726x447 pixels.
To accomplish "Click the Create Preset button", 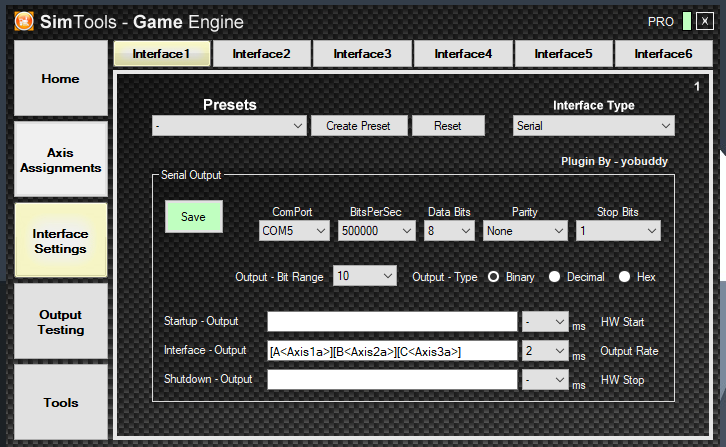I will click(358, 126).
